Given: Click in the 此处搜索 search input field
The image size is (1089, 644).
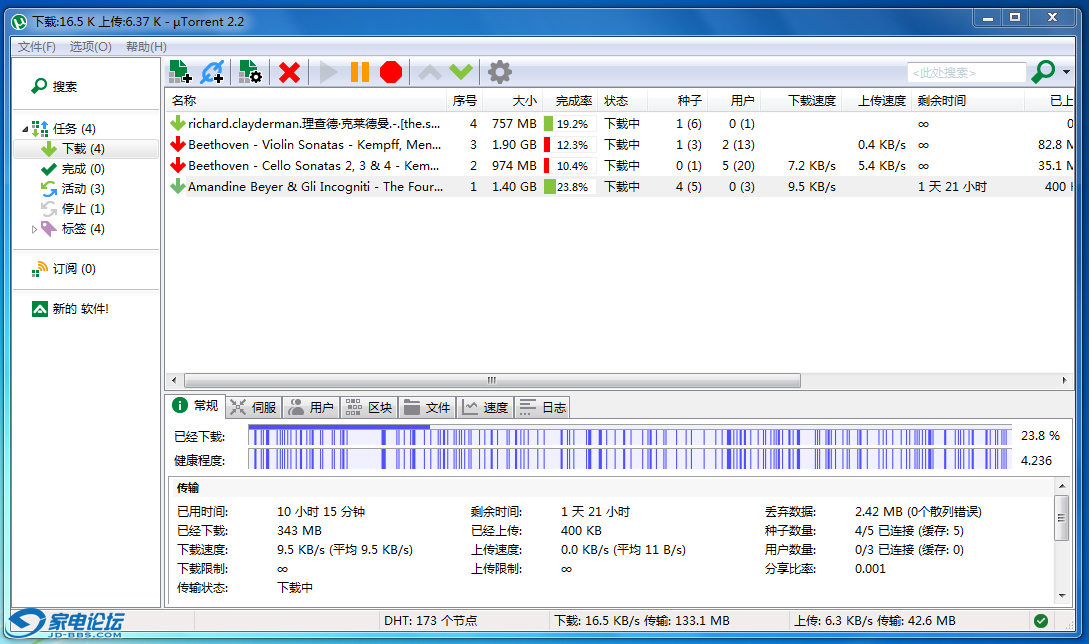Looking at the screenshot, I should [964, 72].
